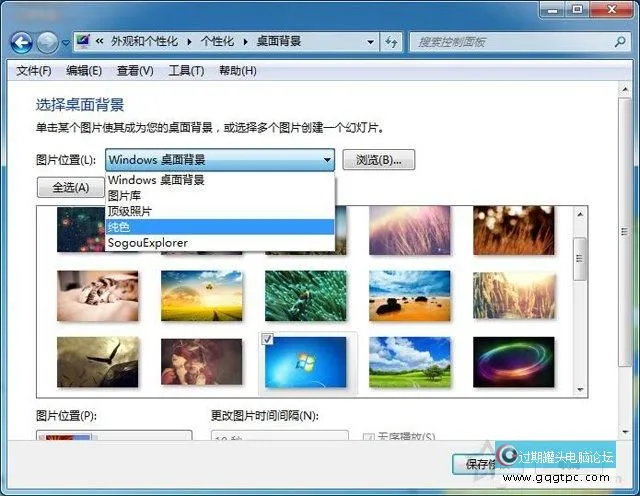
Task: Click 个性化 breadcrumb
Action: point(217,41)
